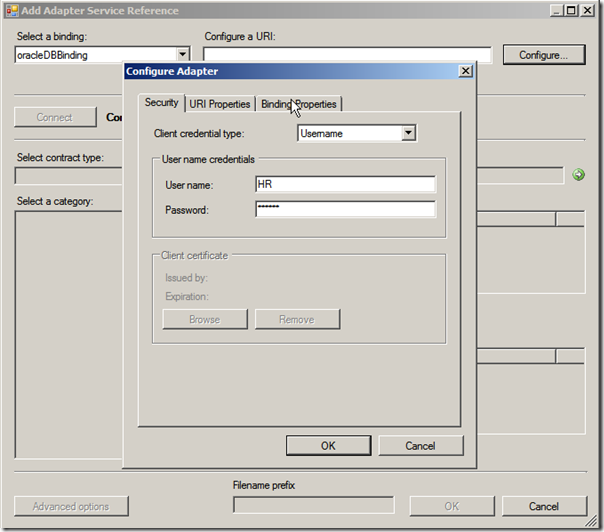Click the Add Adapter Service Reference title icon
Viewport: 604px width, 532px height.
pos(12,11)
